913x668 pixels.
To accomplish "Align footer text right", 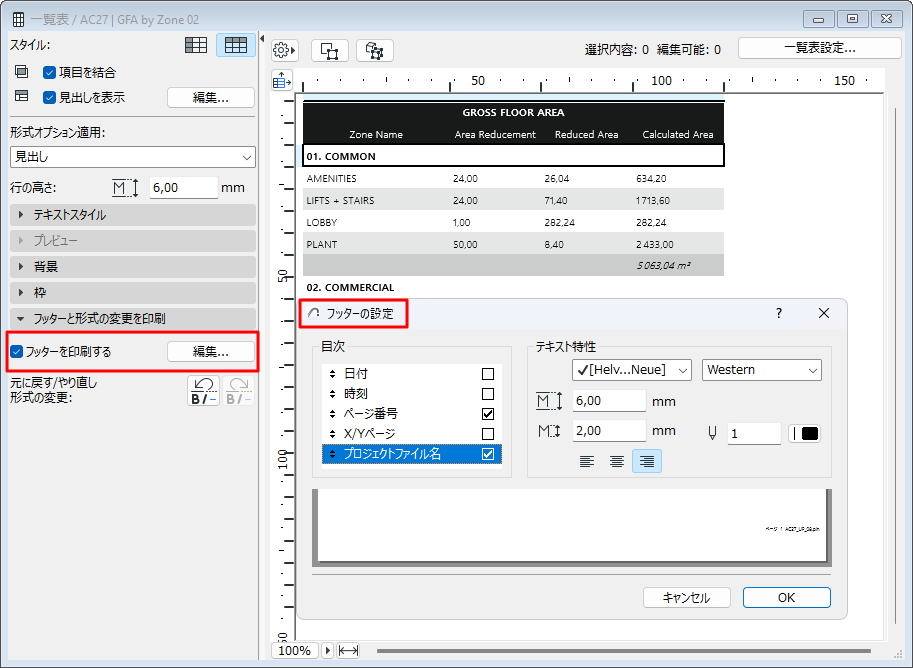I will click(x=646, y=461).
